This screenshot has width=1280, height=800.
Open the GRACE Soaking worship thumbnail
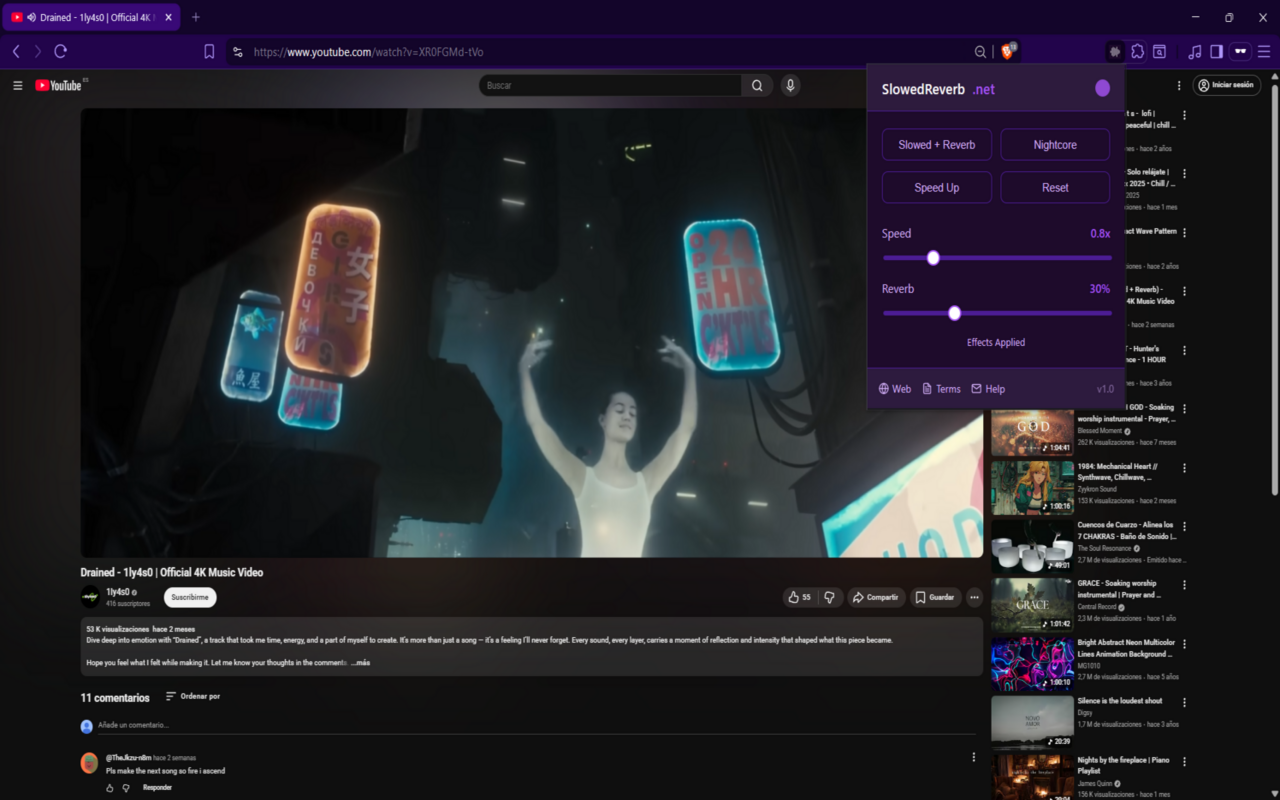[x=1032, y=605]
